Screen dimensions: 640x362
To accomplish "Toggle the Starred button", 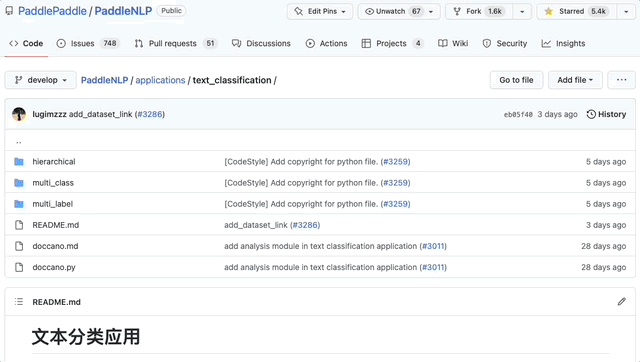I will 576,11.
